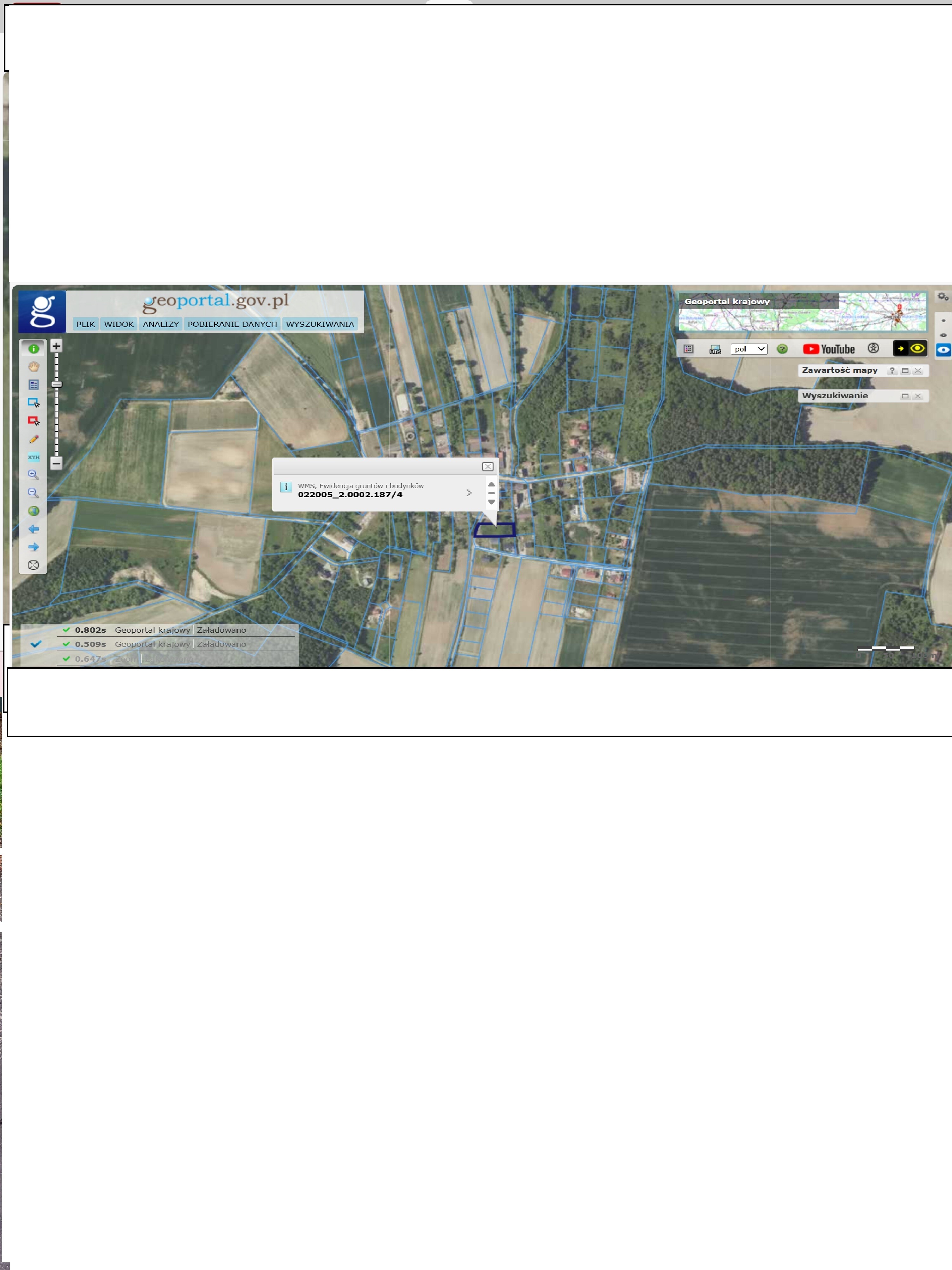Viewport: 952px width, 1270px height.
Task: Open the ANALIZY menu
Action: tap(161, 324)
